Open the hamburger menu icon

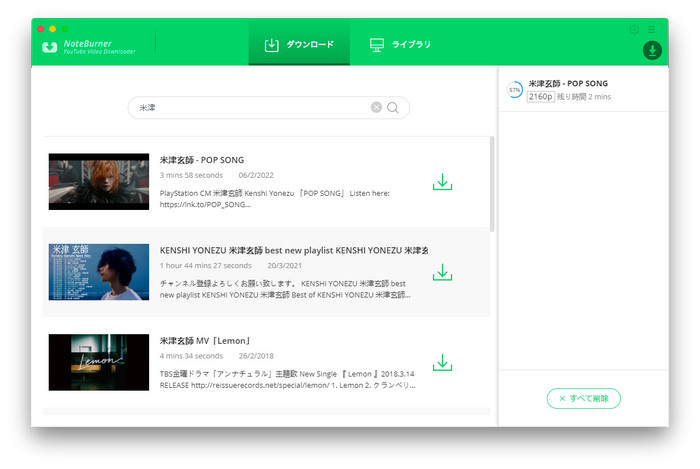click(x=651, y=29)
